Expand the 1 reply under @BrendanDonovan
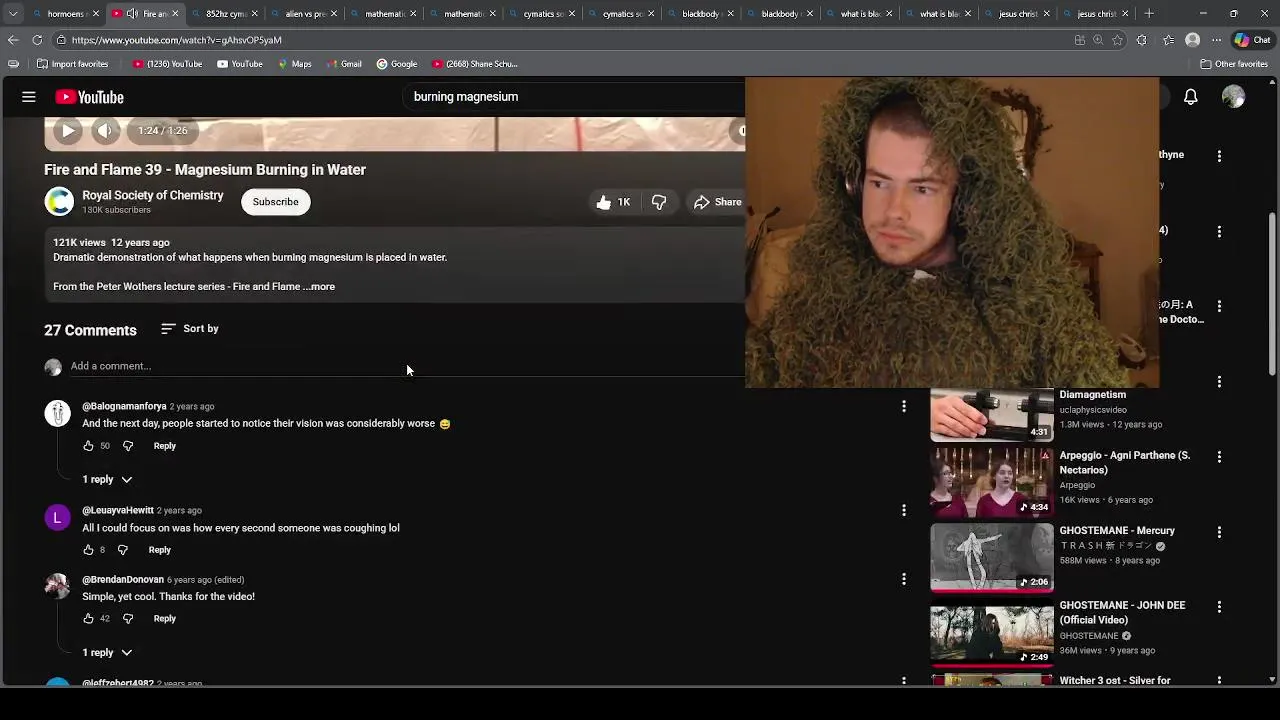The height and width of the screenshot is (720, 1280). pyautogui.click(x=107, y=652)
